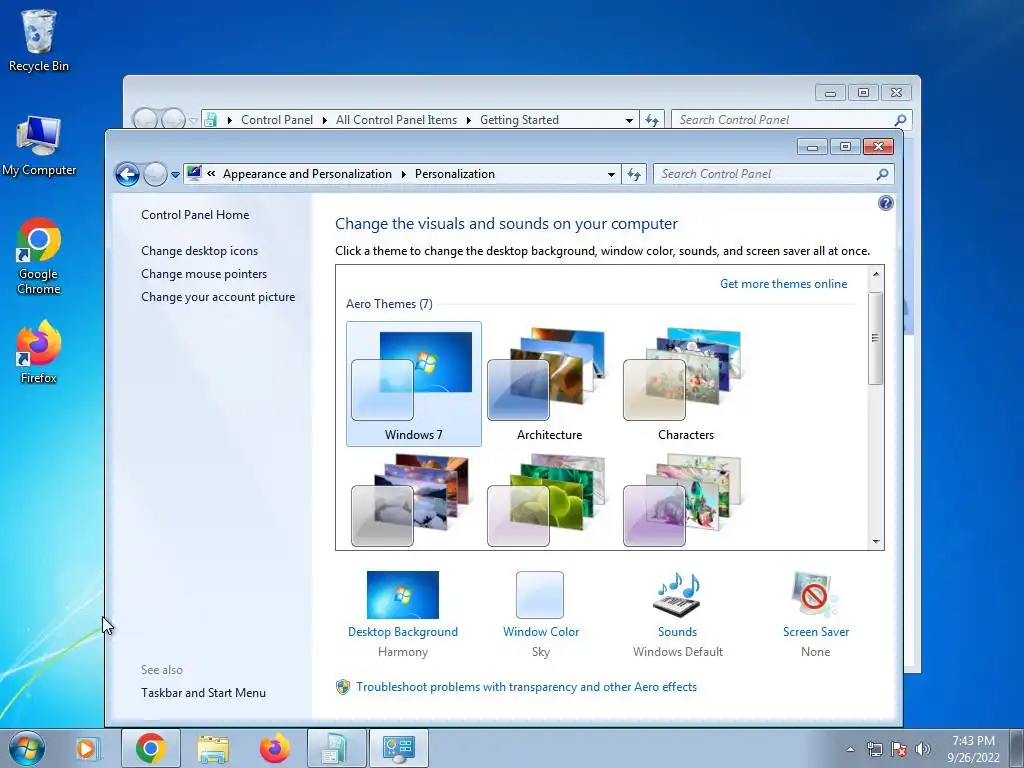Click Control Panel breadcrumb in Getting Started window
Image resolution: width=1024 pixels, height=768 pixels.
coord(277,120)
